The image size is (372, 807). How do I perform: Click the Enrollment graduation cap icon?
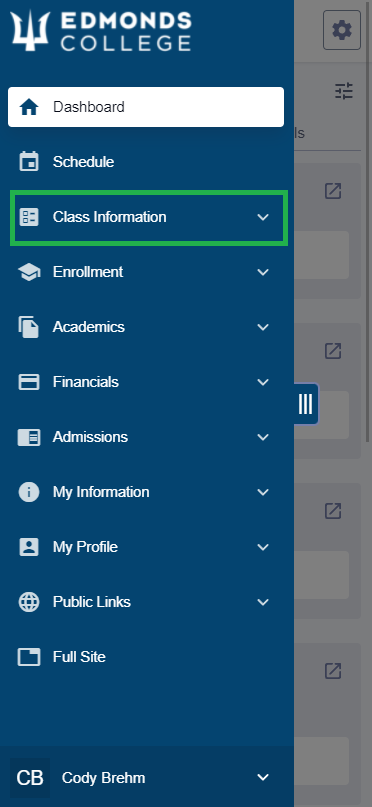[x=29, y=272]
